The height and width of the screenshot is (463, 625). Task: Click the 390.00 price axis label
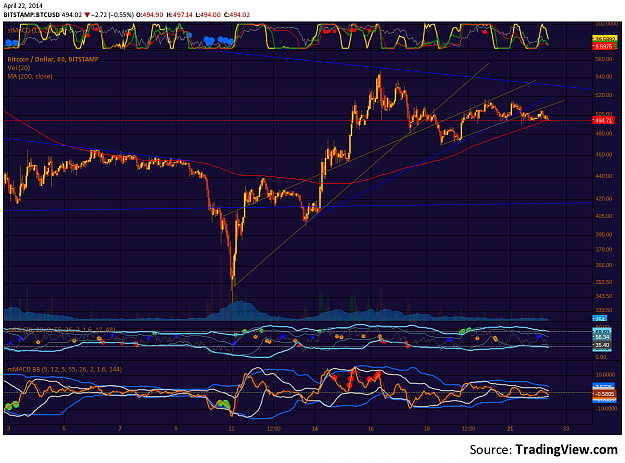(603, 234)
